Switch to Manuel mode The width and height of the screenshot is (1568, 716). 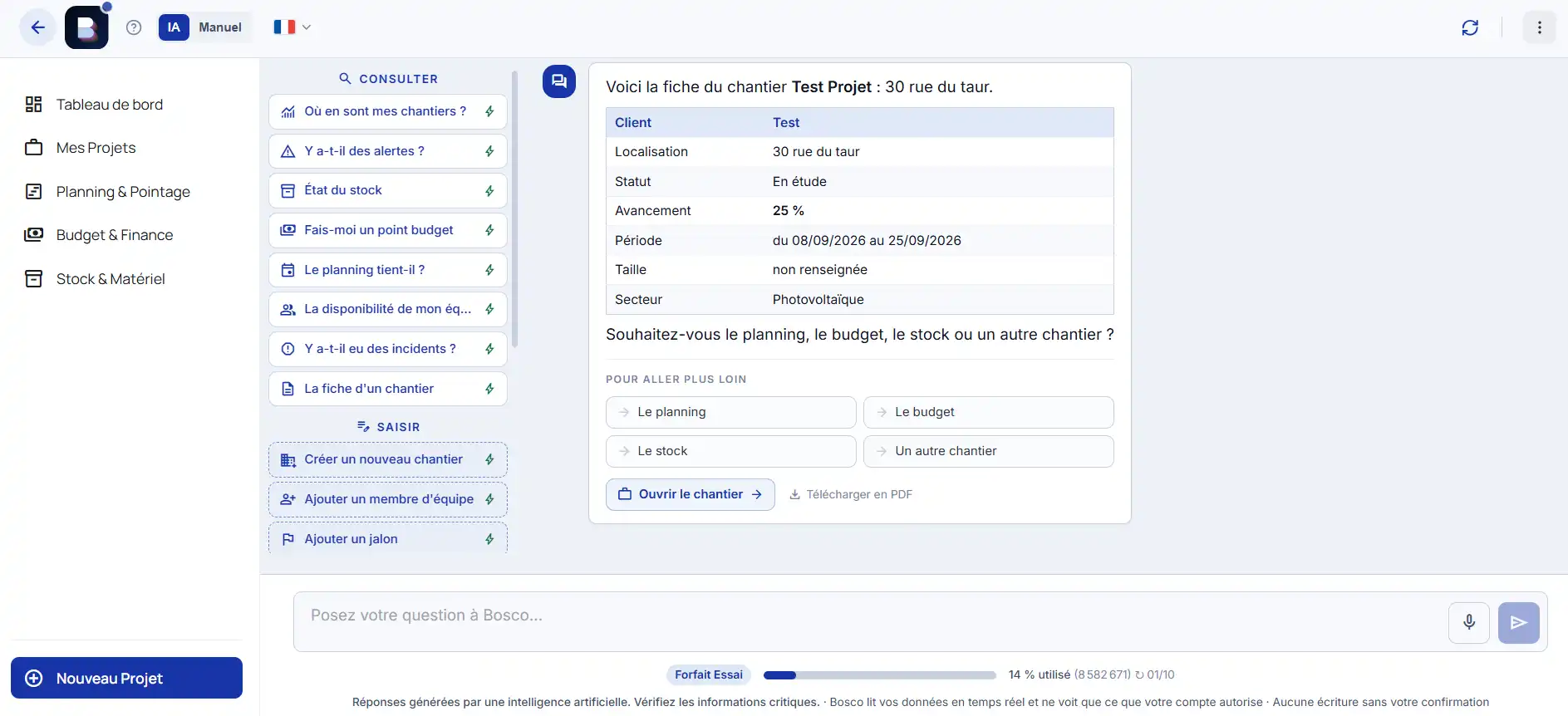click(220, 27)
